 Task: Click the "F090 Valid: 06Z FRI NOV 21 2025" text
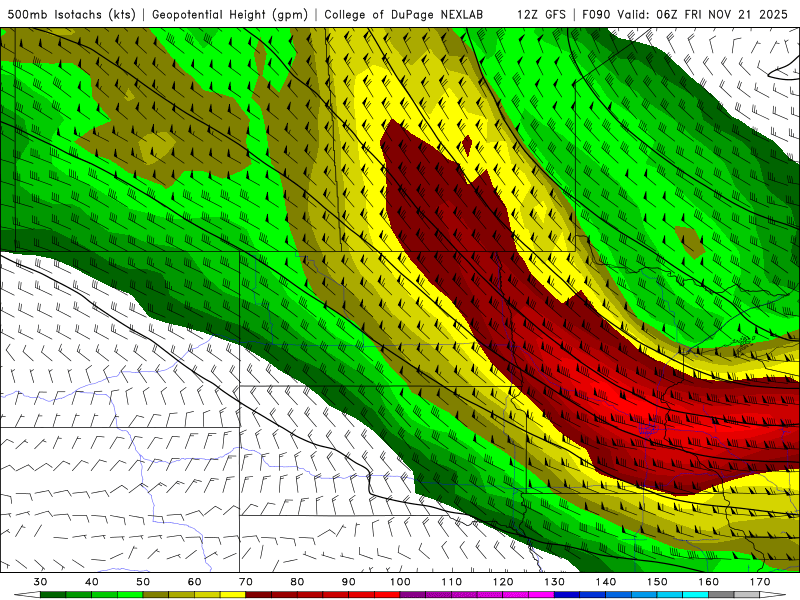685,14
